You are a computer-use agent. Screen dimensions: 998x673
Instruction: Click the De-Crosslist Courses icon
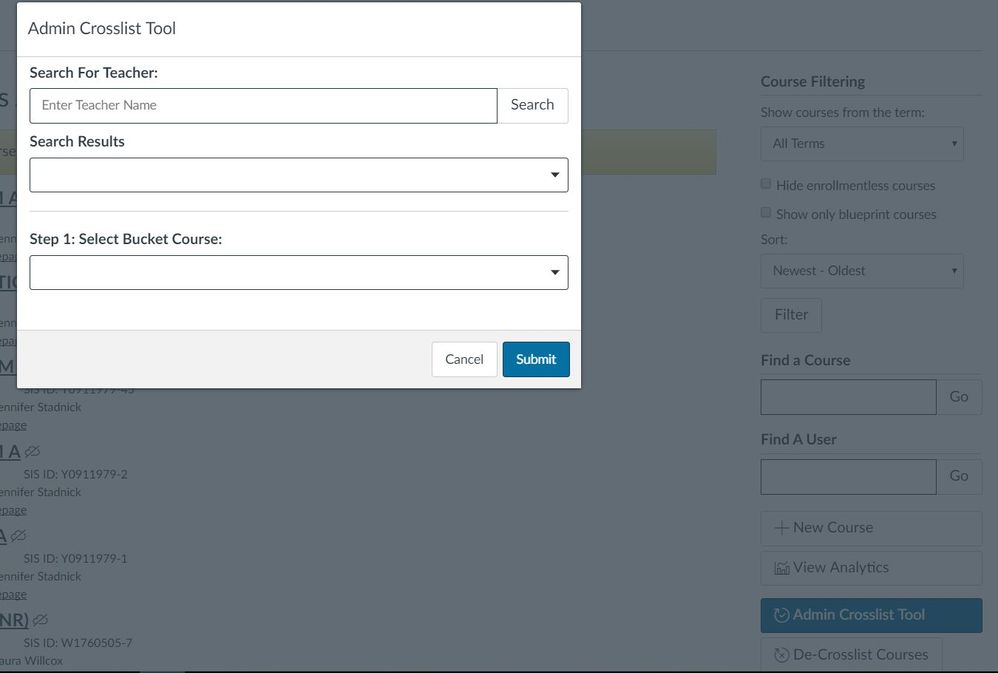(782, 655)
